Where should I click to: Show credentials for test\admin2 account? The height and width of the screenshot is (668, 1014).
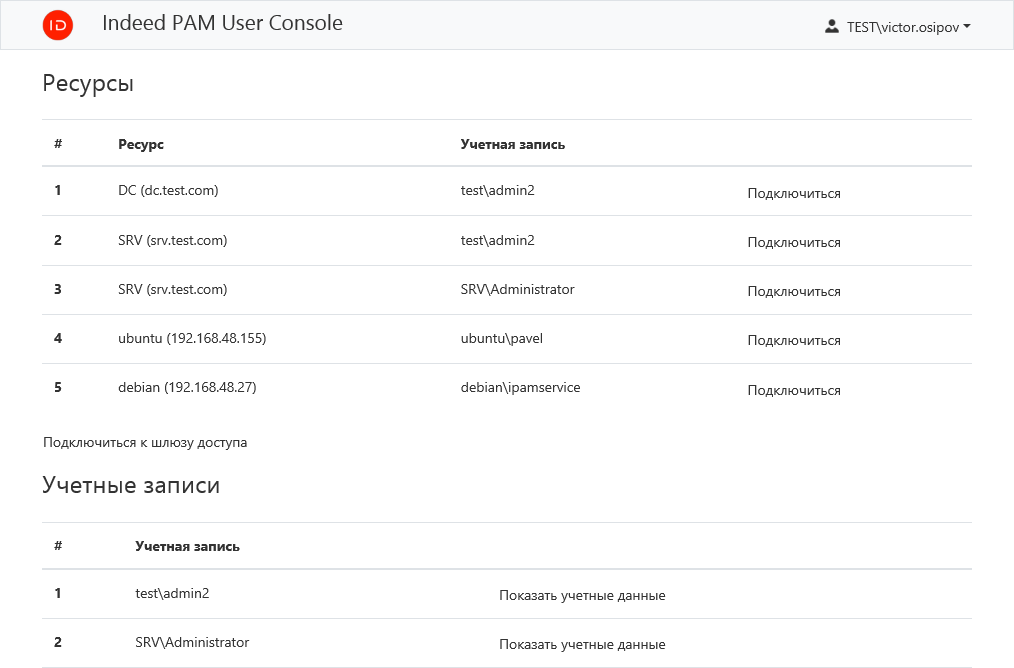tap(582, 595)
